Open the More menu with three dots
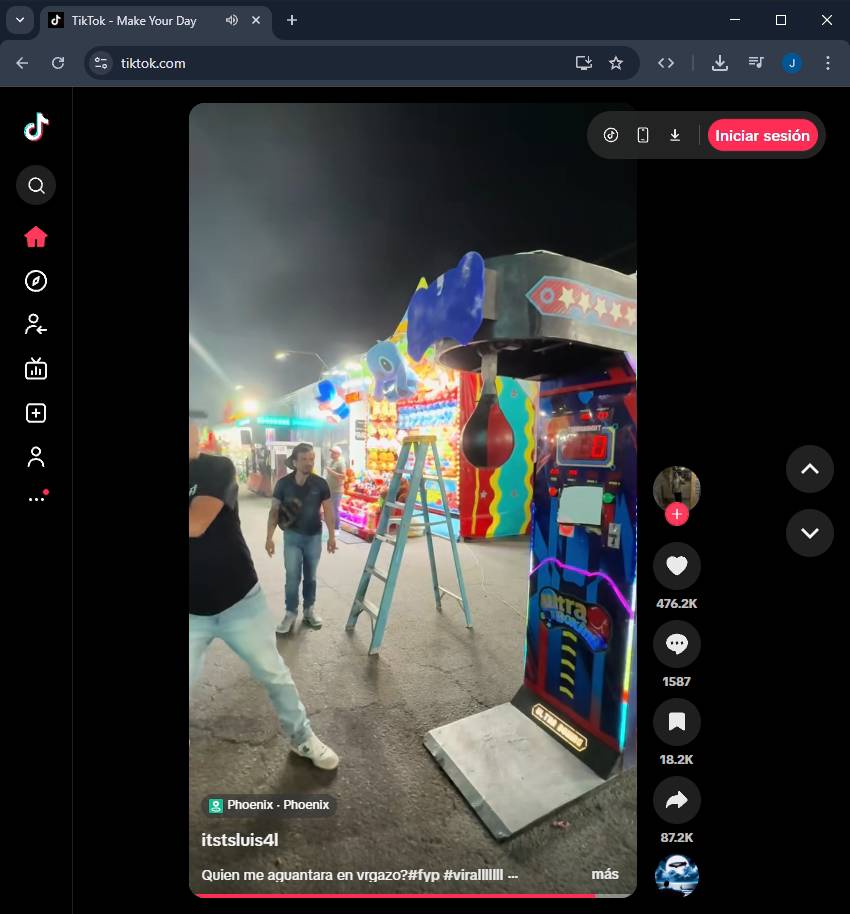 tap(36, 498)
